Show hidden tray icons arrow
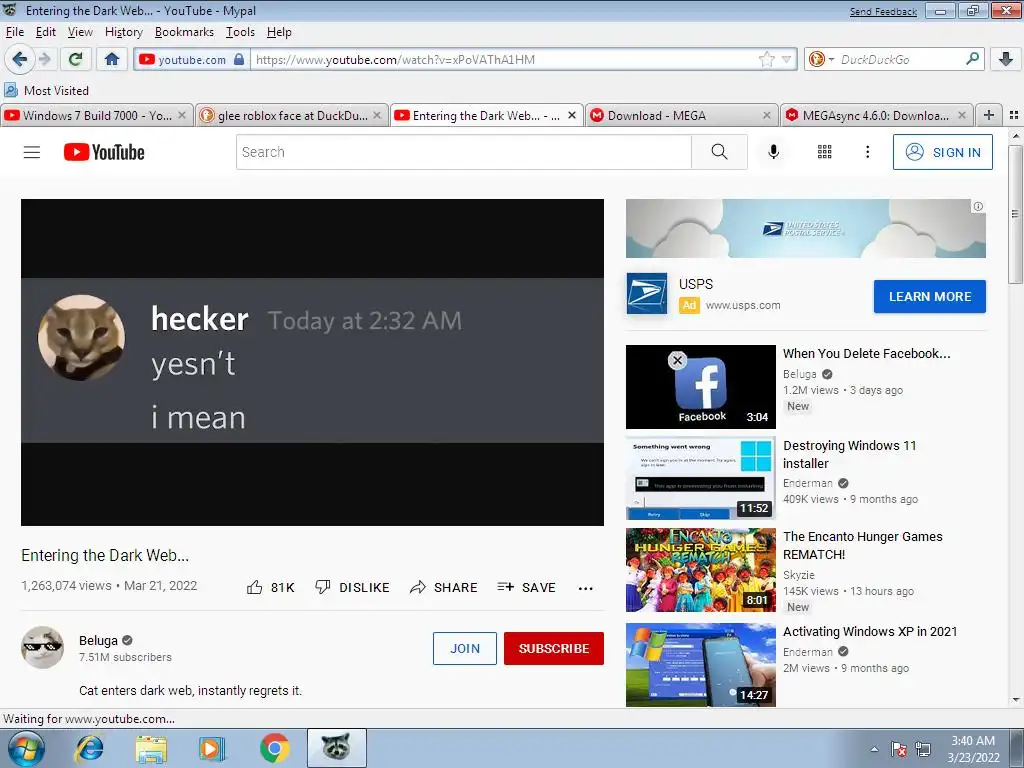 click(874, 749)
